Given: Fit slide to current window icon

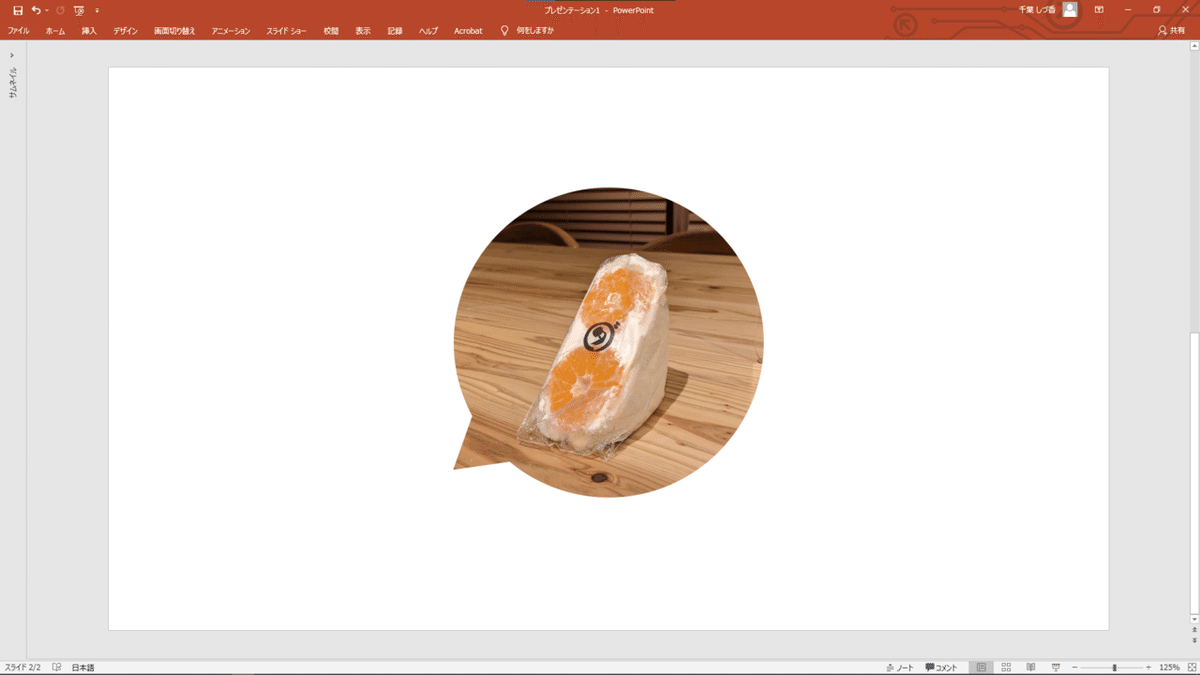Looking at the screenshot, I should coord(1190,667).
